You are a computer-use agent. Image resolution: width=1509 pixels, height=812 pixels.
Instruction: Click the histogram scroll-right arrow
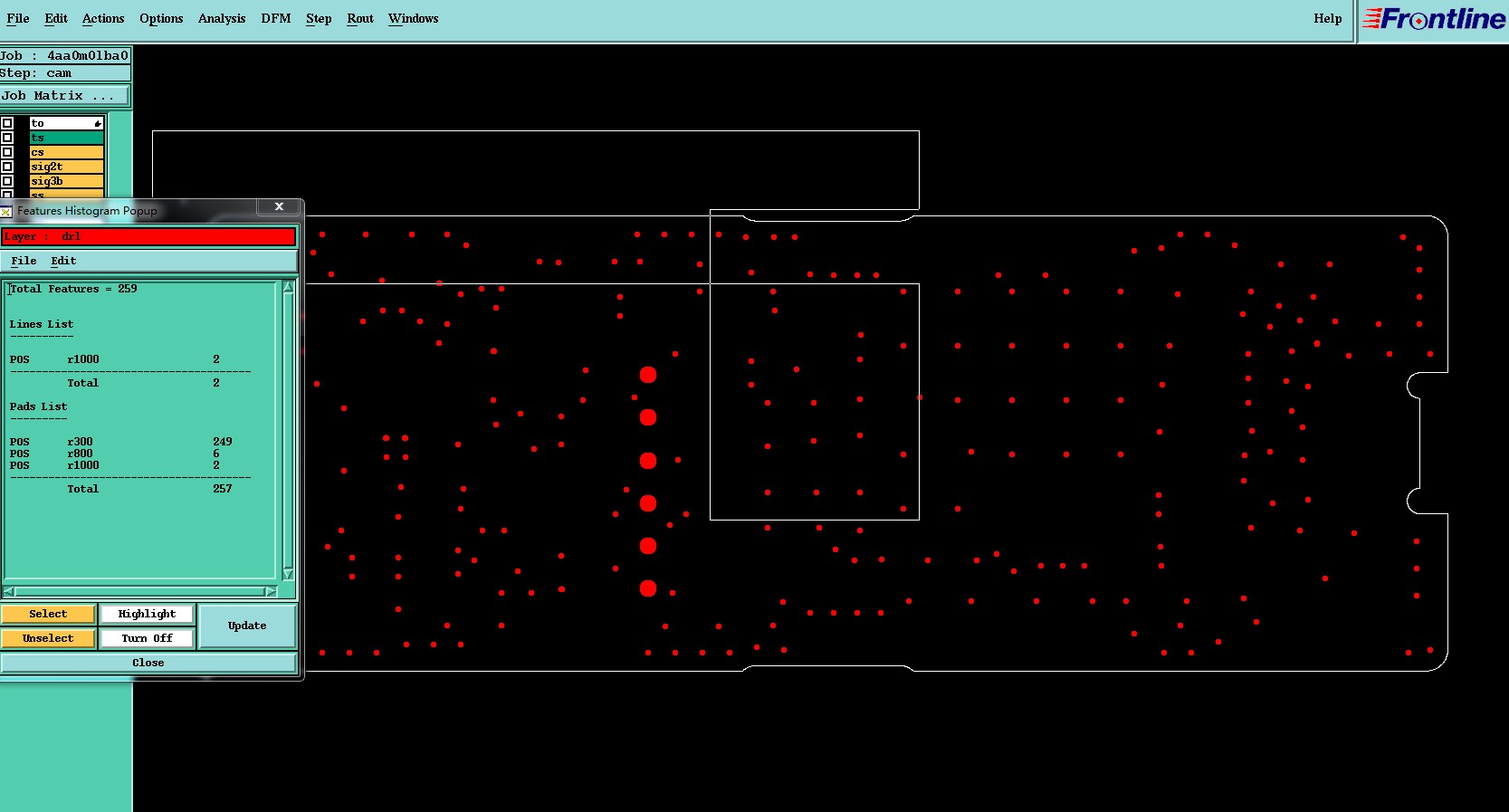tap(270, 591)
